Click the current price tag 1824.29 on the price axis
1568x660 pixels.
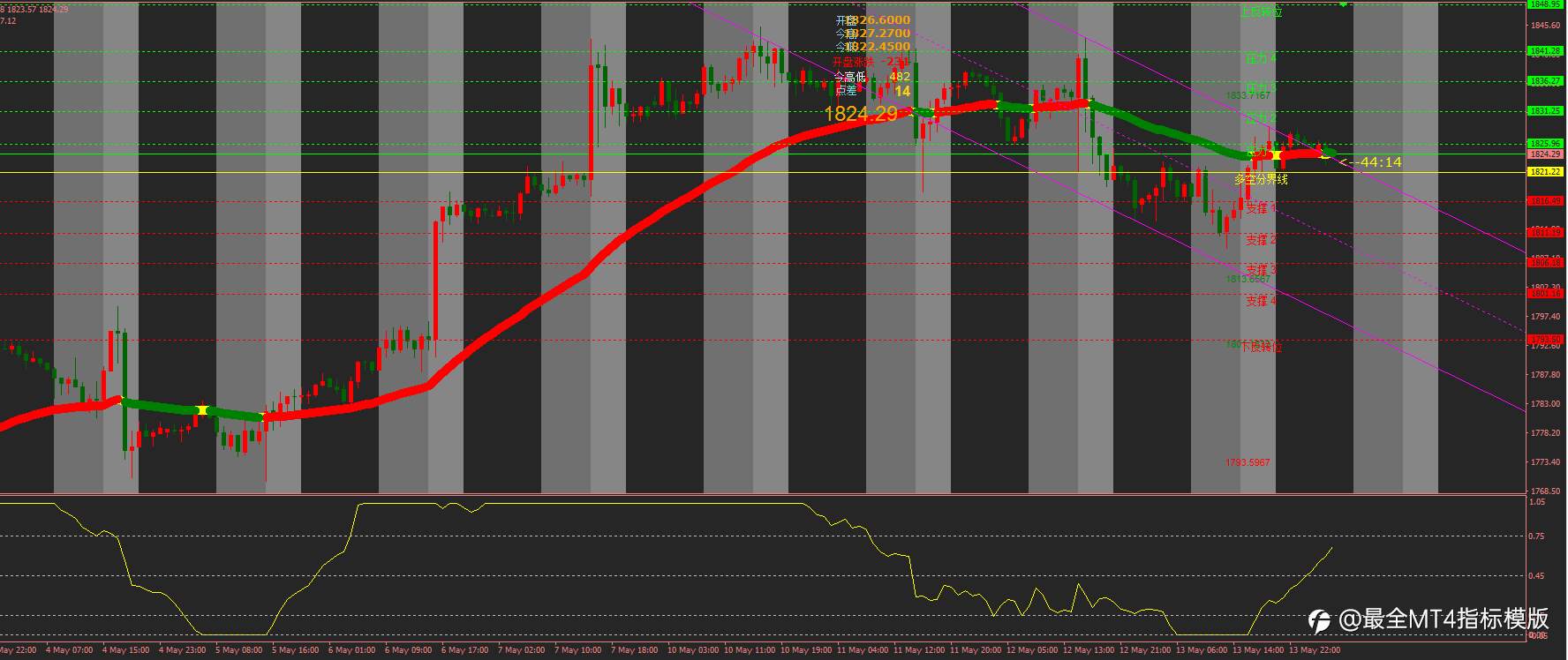(x=1545, y=154)
